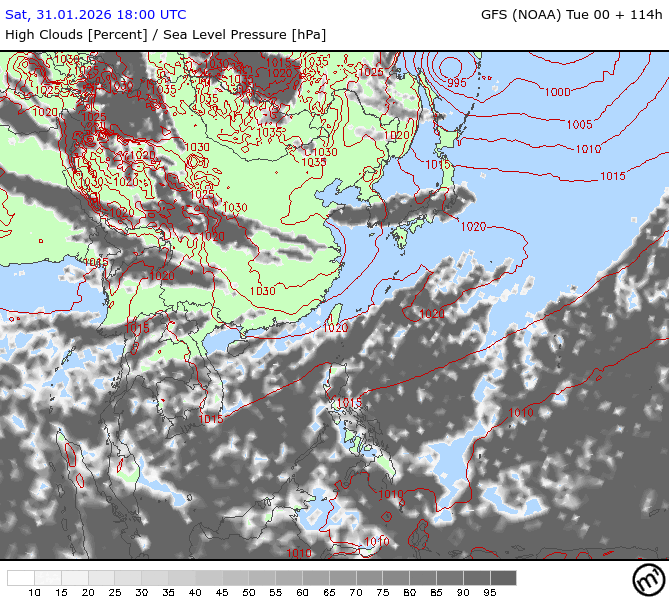The image size is (669, 600).
Task: Click the legend swatch labeled 75
Action: point(380,578)
